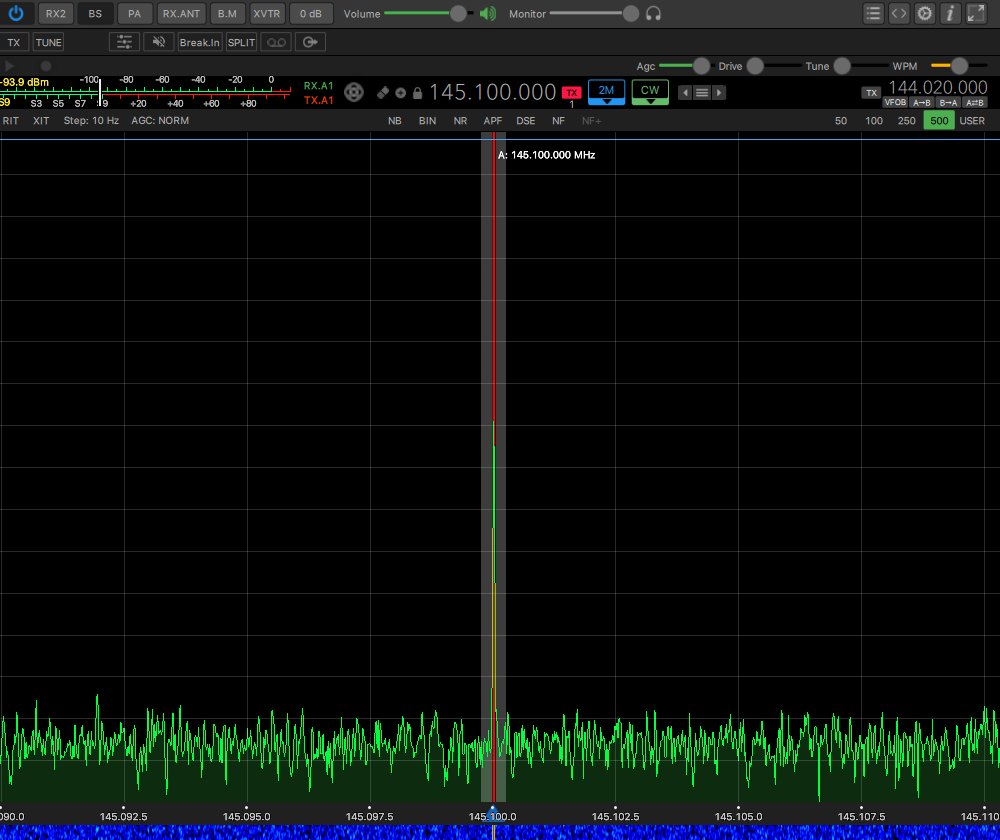Select the 250 Hz filter
This screenshot has height=840, width=1000.
906,121
